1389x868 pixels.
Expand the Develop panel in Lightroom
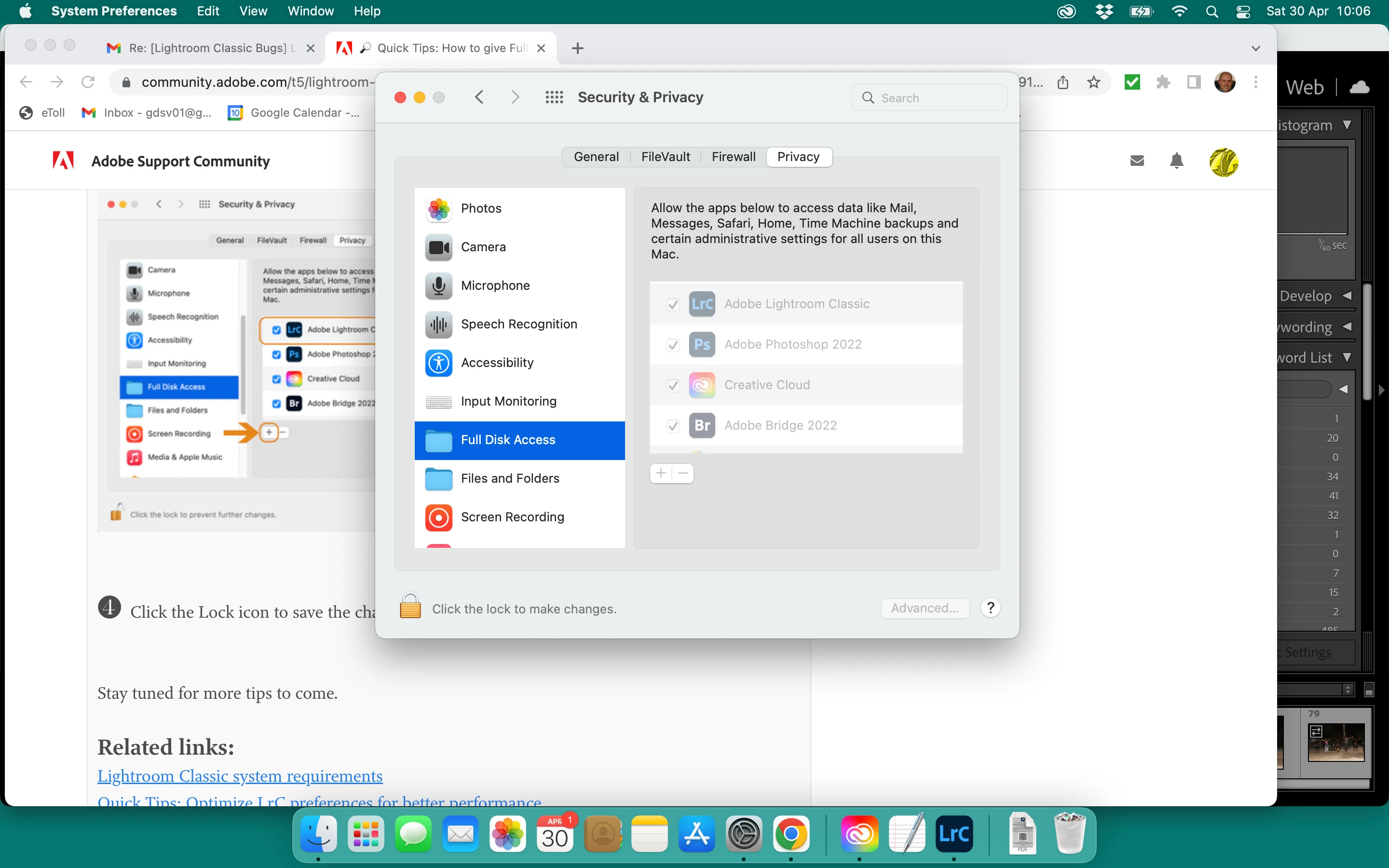[1347, 296]
